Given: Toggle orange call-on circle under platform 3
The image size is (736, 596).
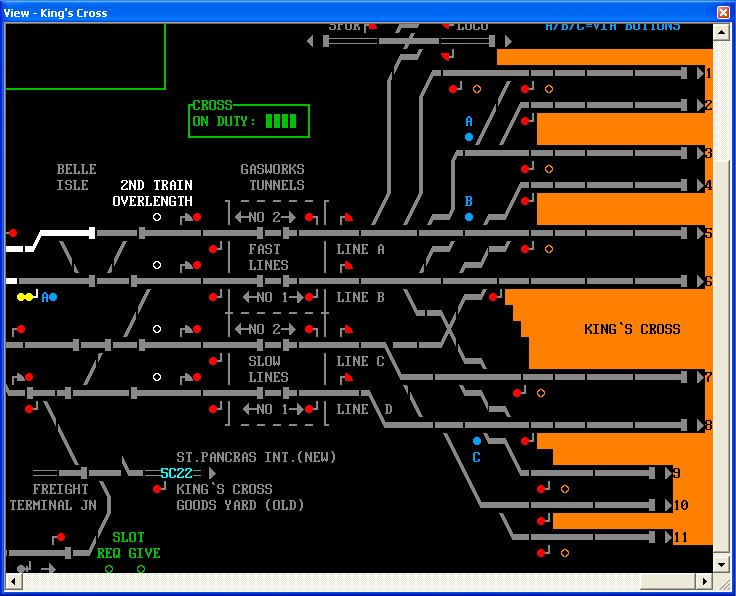Looking at the screenshot, I should click(549, 169).
